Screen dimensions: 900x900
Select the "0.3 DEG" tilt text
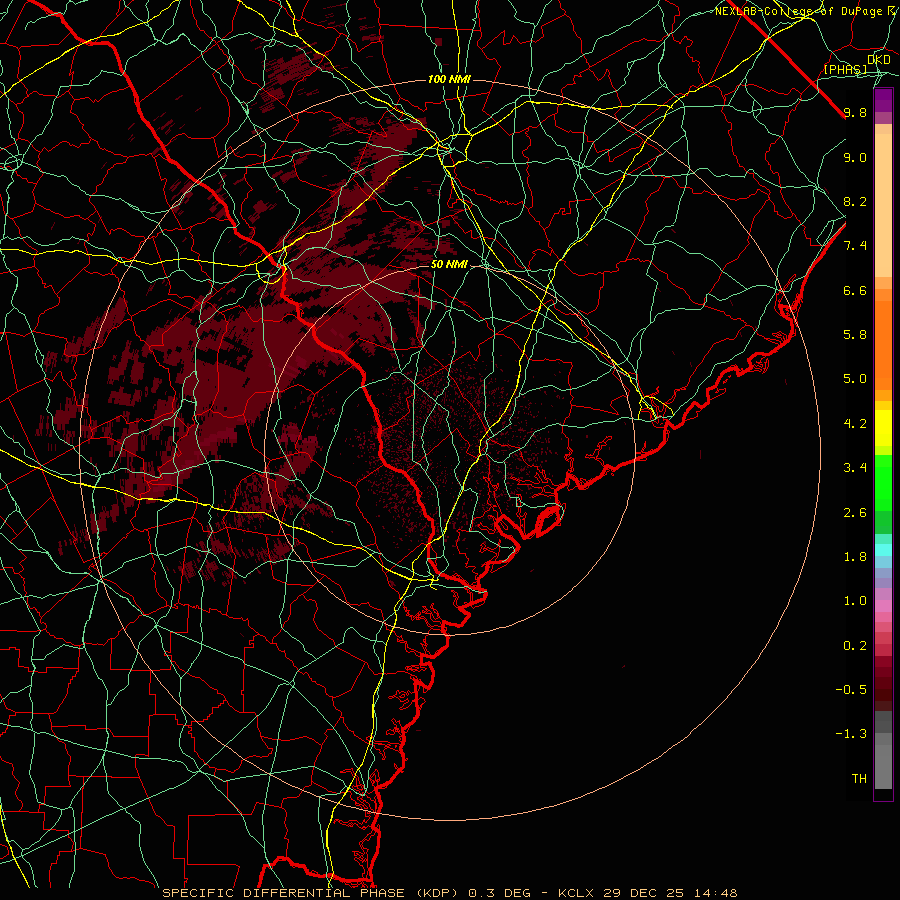coord(499,893)
